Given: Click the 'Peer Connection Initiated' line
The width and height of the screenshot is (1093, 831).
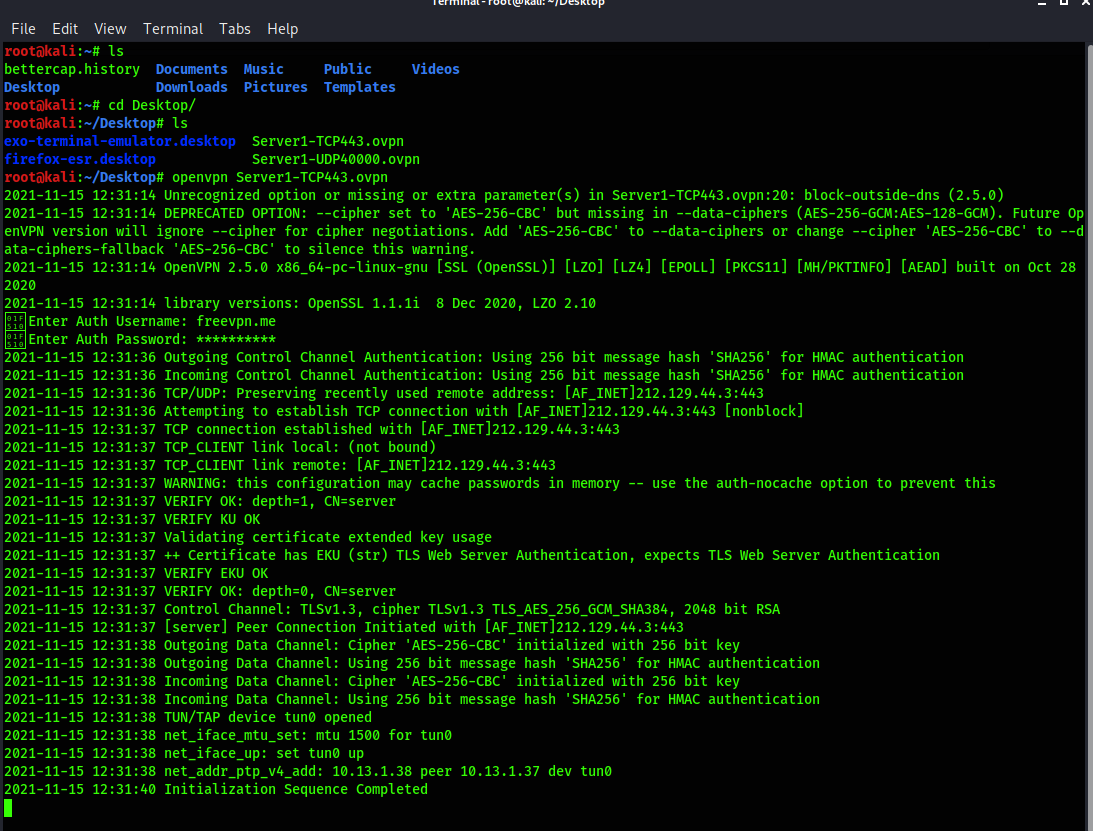Looking at the screenshot, I should (x=344, y=627).
